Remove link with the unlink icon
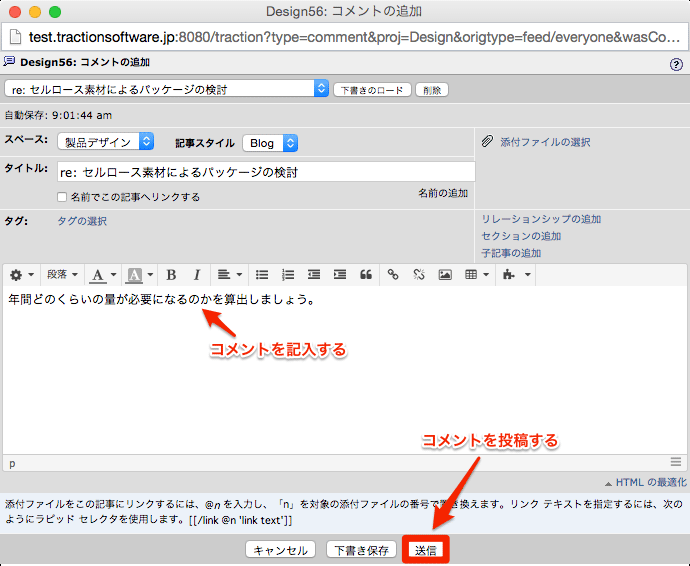 (419, 275)
